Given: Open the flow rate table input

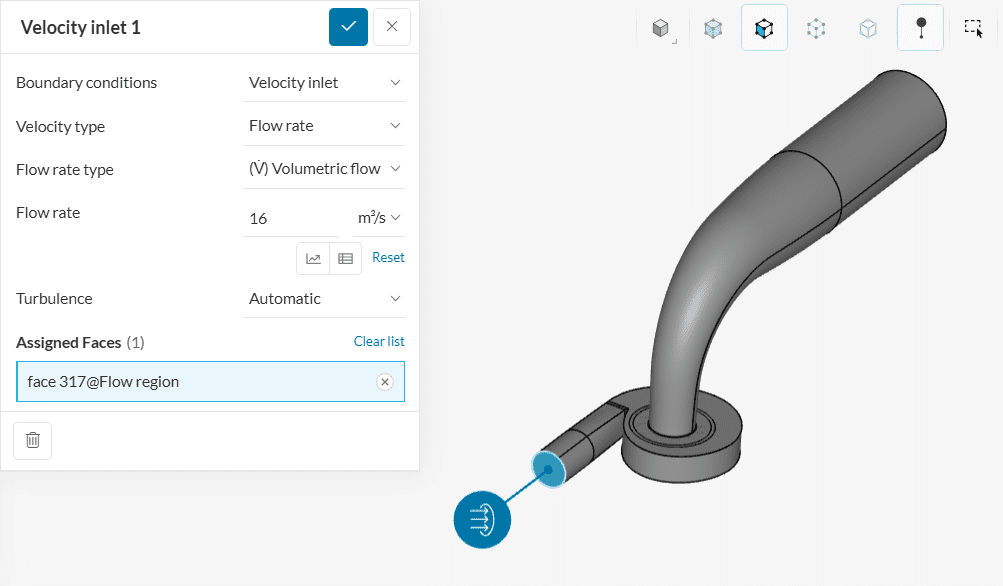Looking at the screenshot, I should click(x=345, y=258).
